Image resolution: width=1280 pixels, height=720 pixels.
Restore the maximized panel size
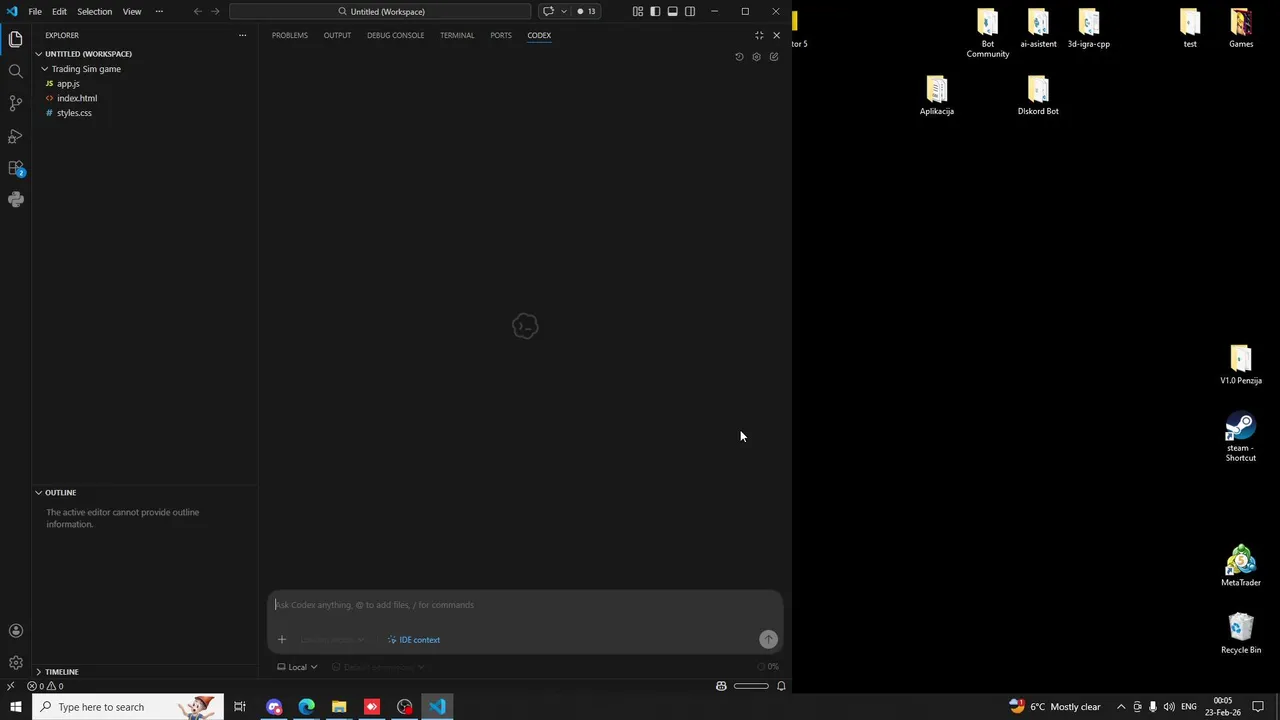[x=759, y=35]
